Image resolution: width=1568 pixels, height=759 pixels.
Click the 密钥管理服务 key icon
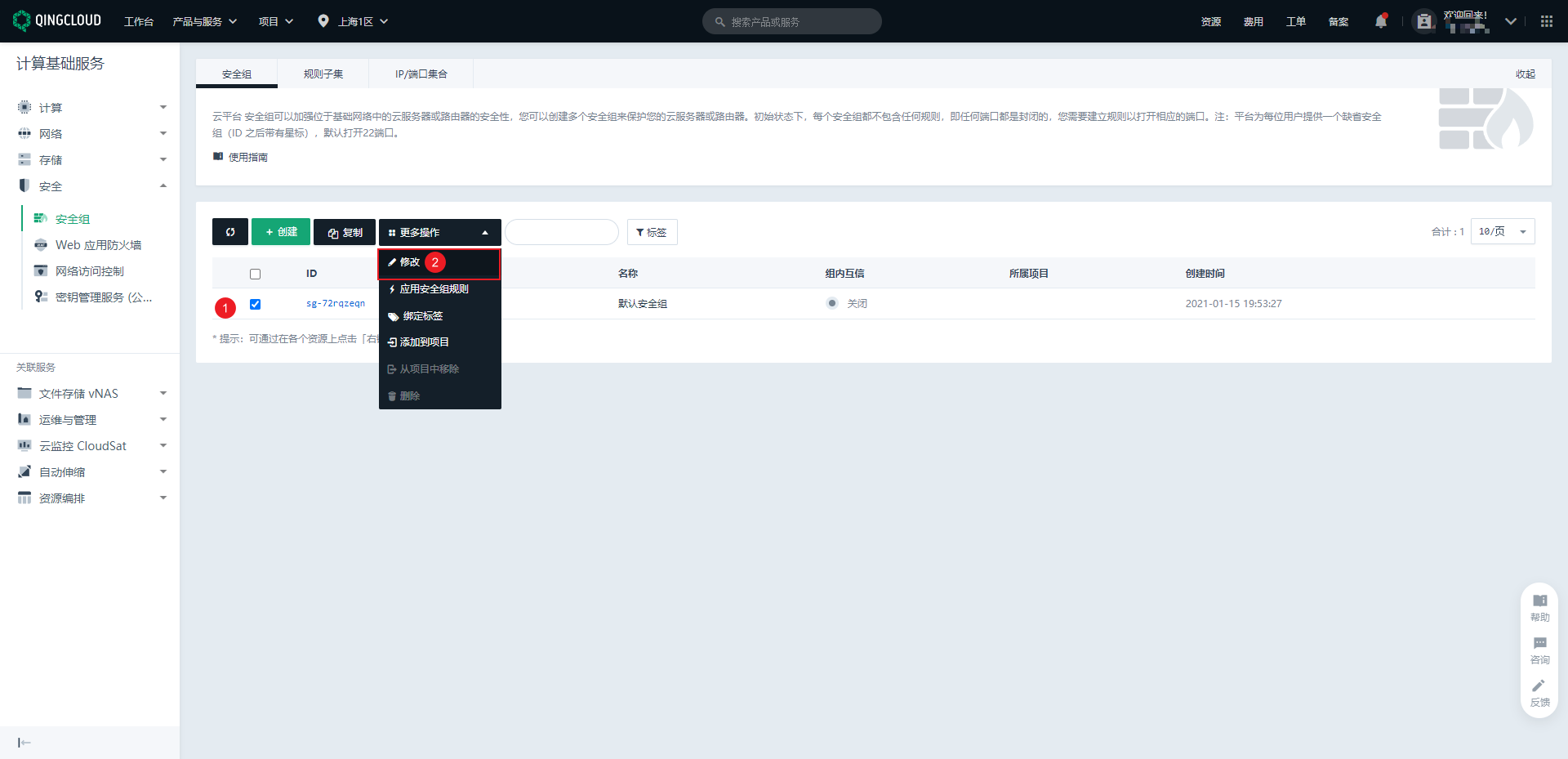41,297
